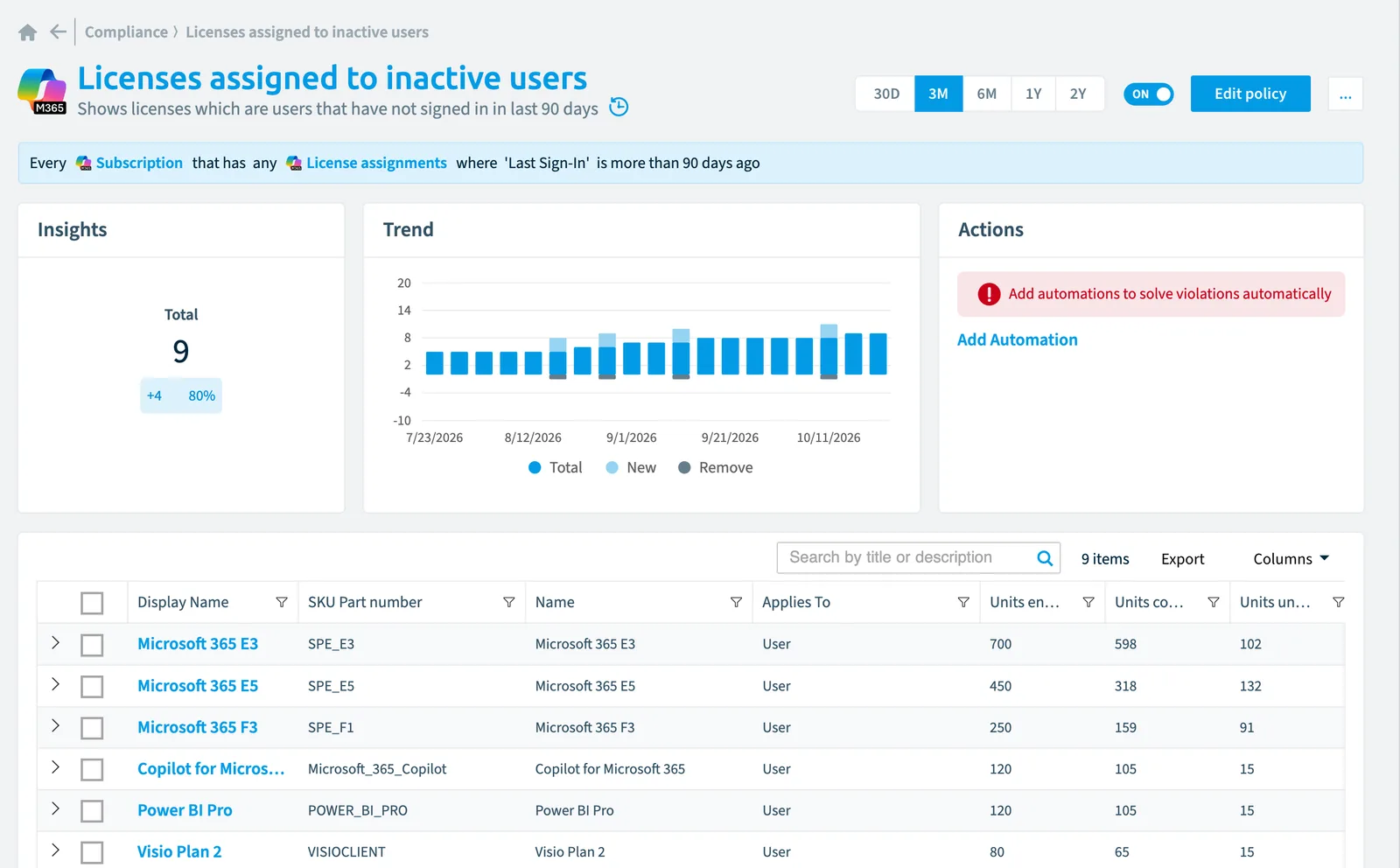The width and height of the screenshot is (1400, 868).
Task: Filter the SKU Part number column
Action: coord(508,602)
